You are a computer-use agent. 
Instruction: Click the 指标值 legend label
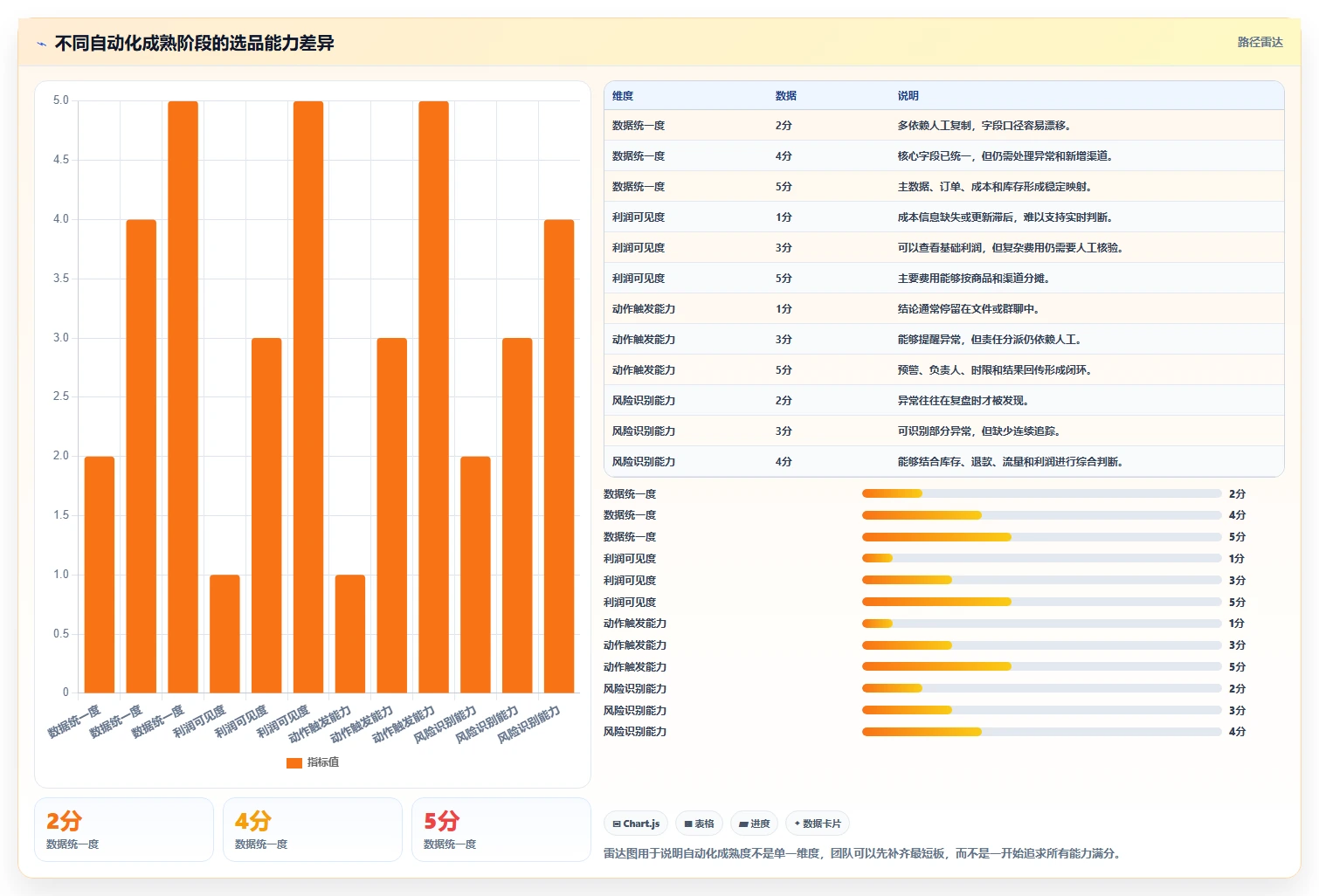pyautogui.click(x=323, y=762)
